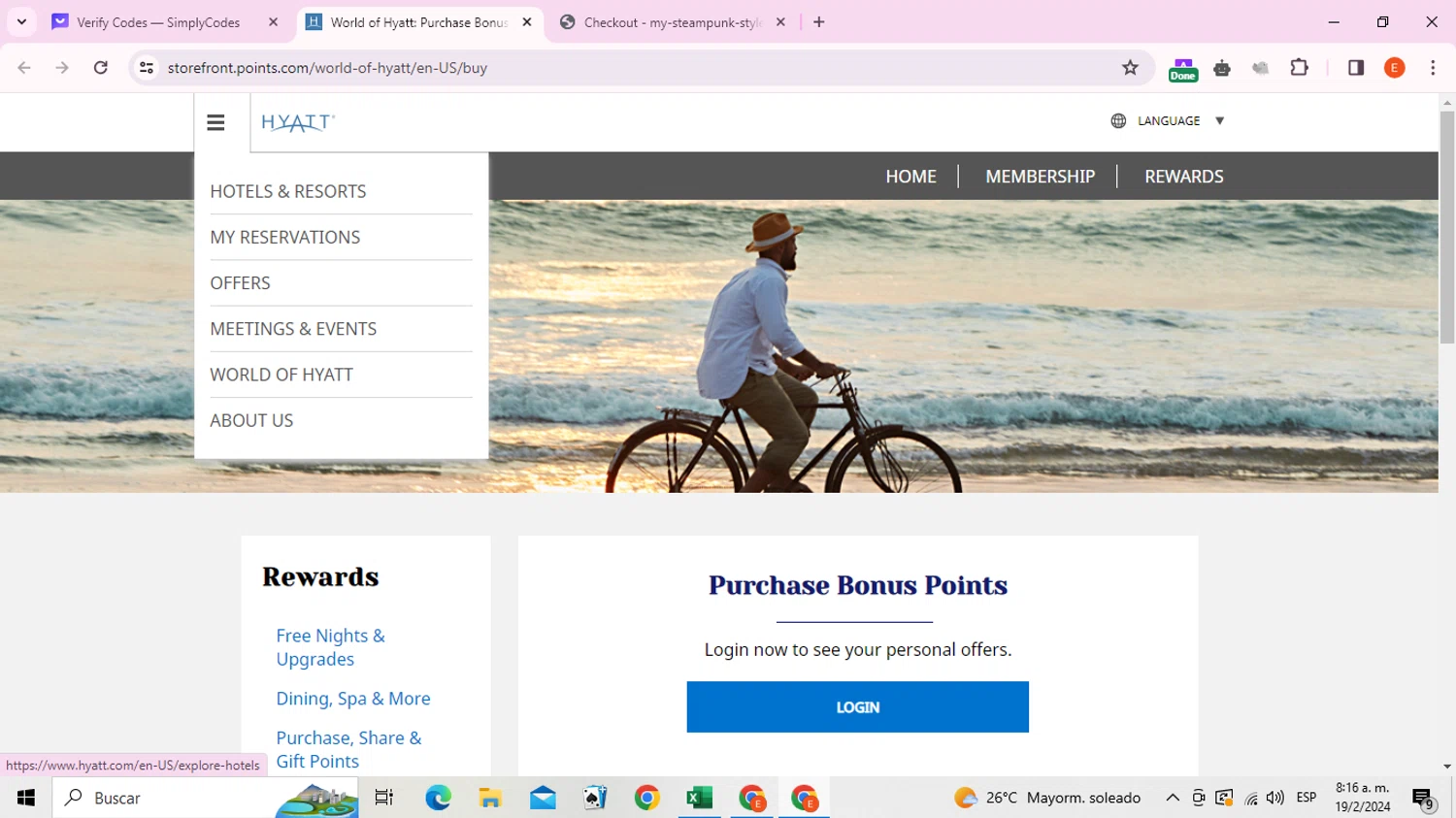This screenshot has height=818, width=1456.
Task: Click the globe language icon
Action: [1118, 121]
